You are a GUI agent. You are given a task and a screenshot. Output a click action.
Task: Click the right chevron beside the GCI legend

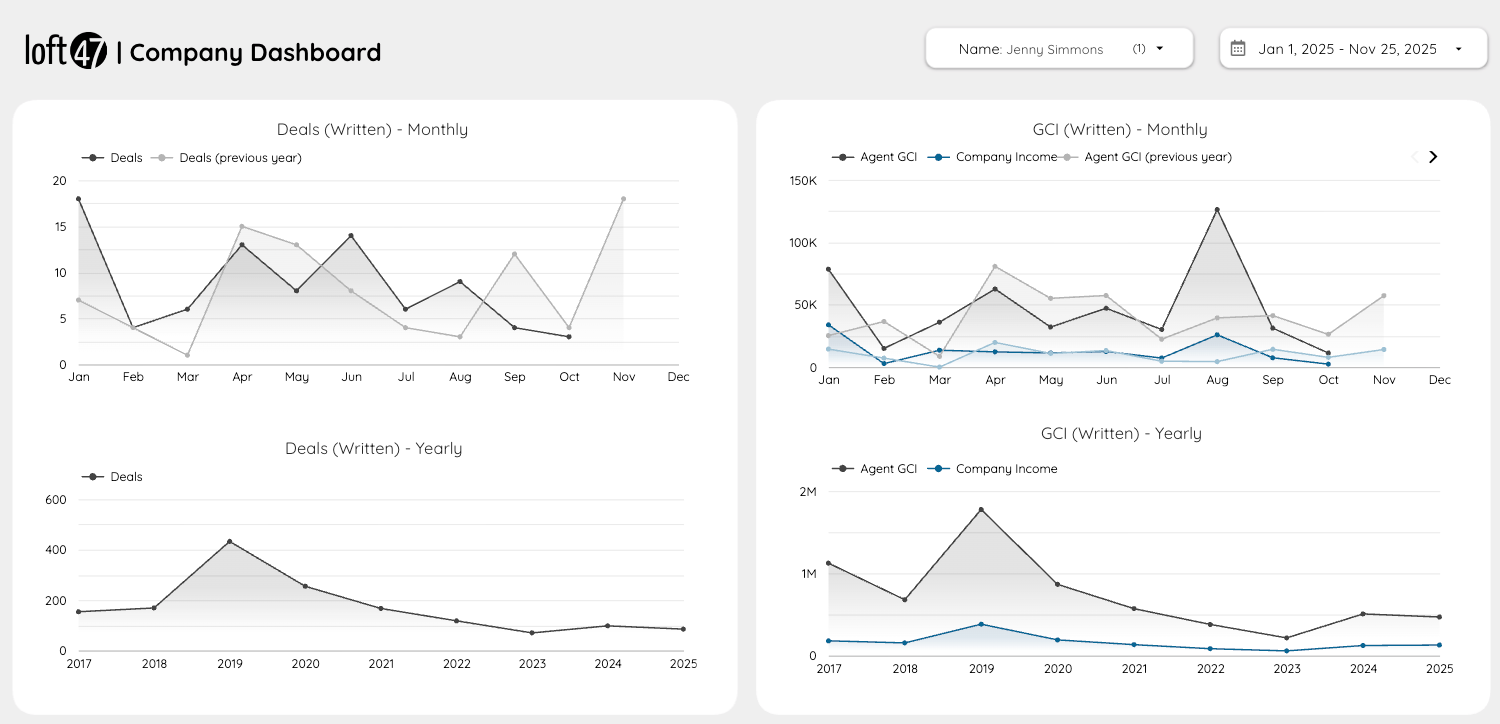coord(1433,157)
